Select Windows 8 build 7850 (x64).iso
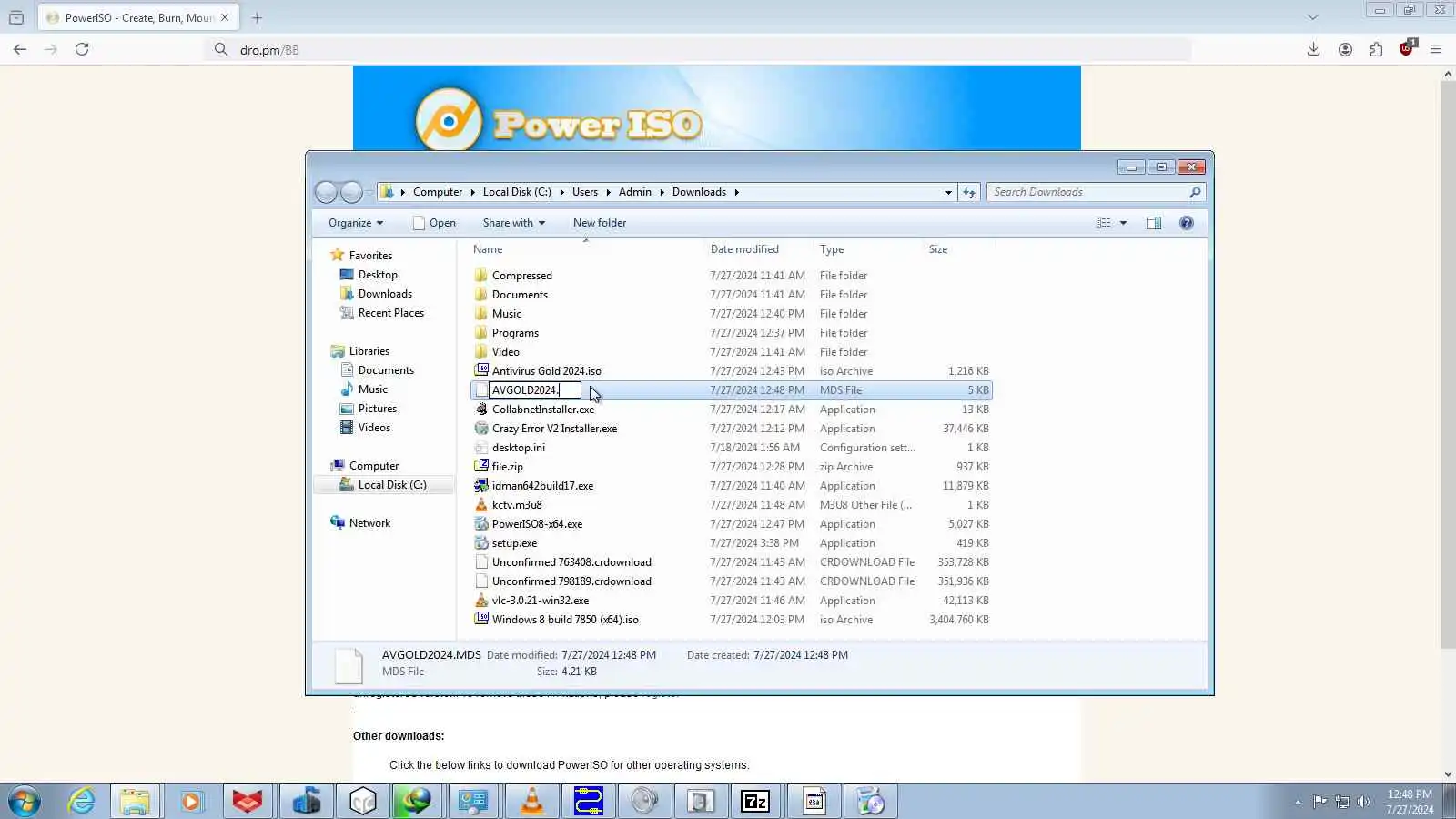1456x819 pixels. 565,620
